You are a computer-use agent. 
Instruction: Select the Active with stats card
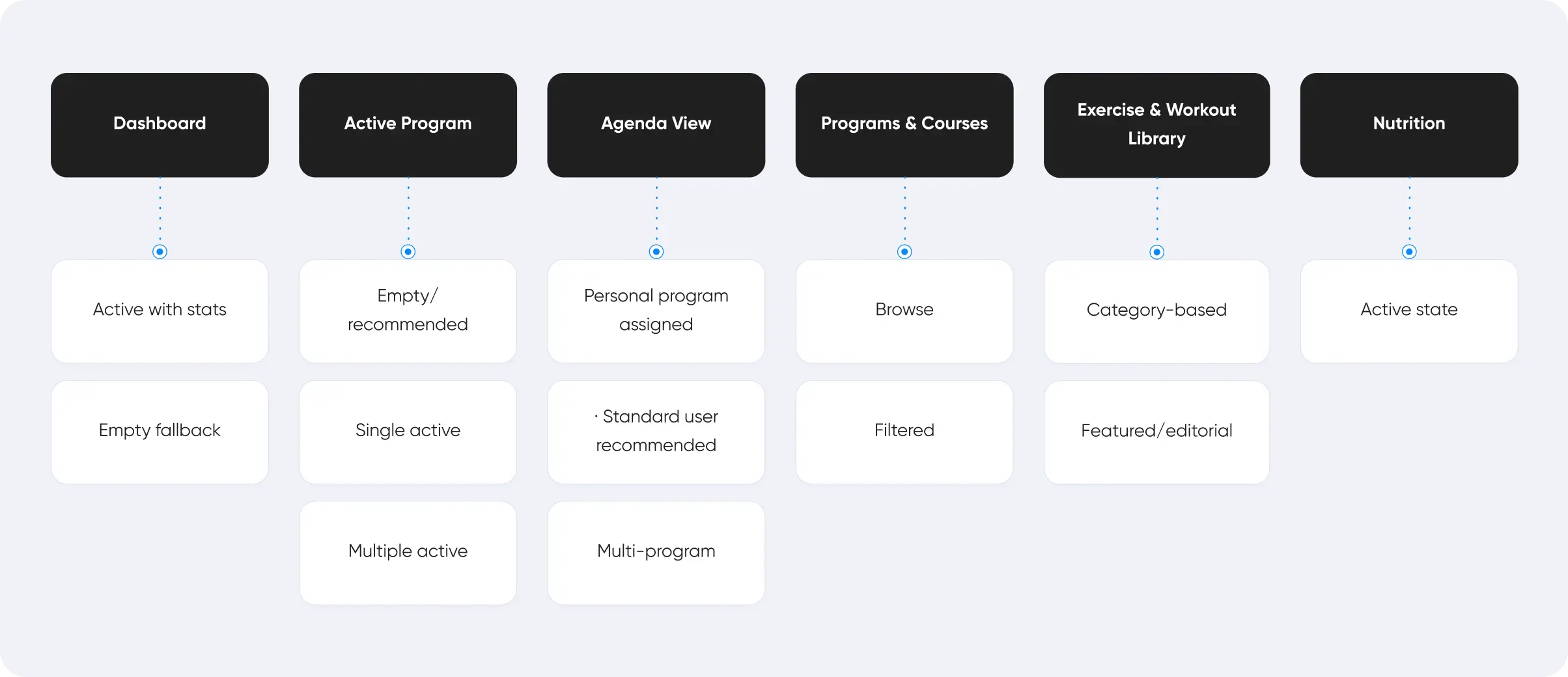coord(160,311)
